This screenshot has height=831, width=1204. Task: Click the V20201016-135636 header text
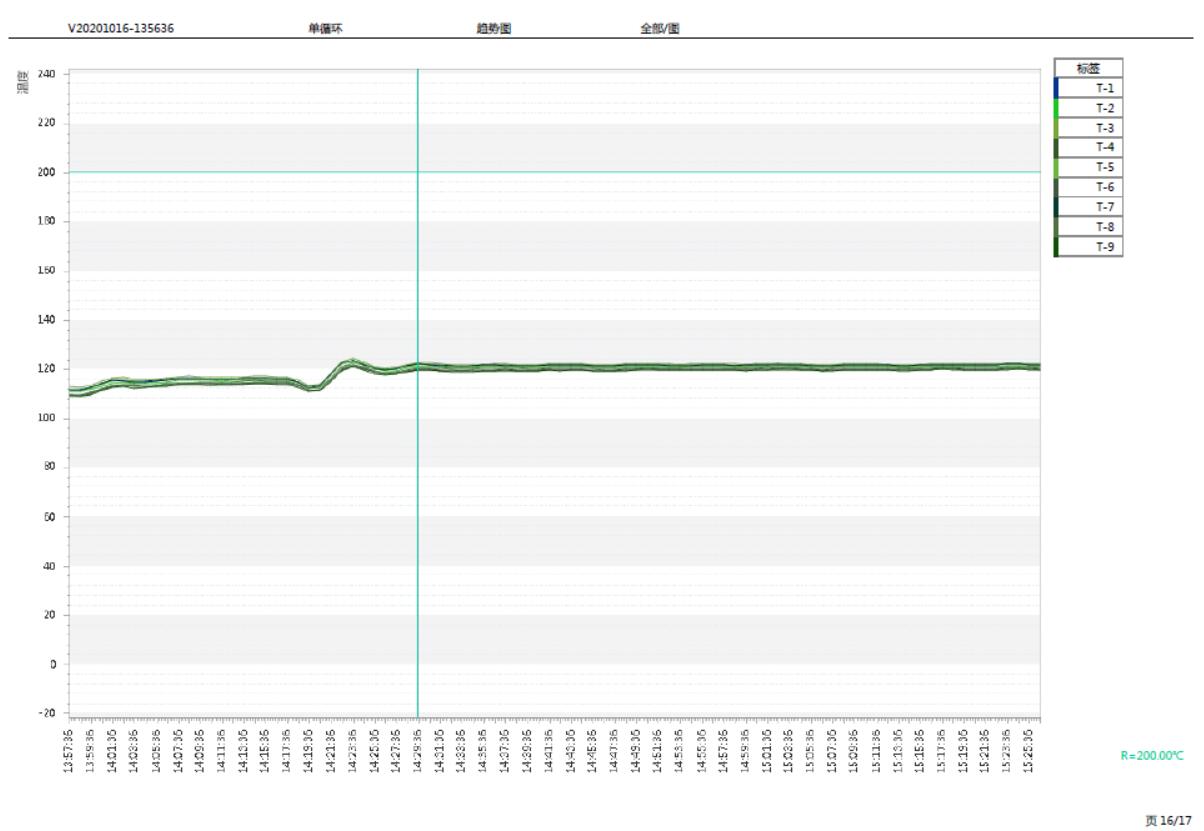[121, 28]
